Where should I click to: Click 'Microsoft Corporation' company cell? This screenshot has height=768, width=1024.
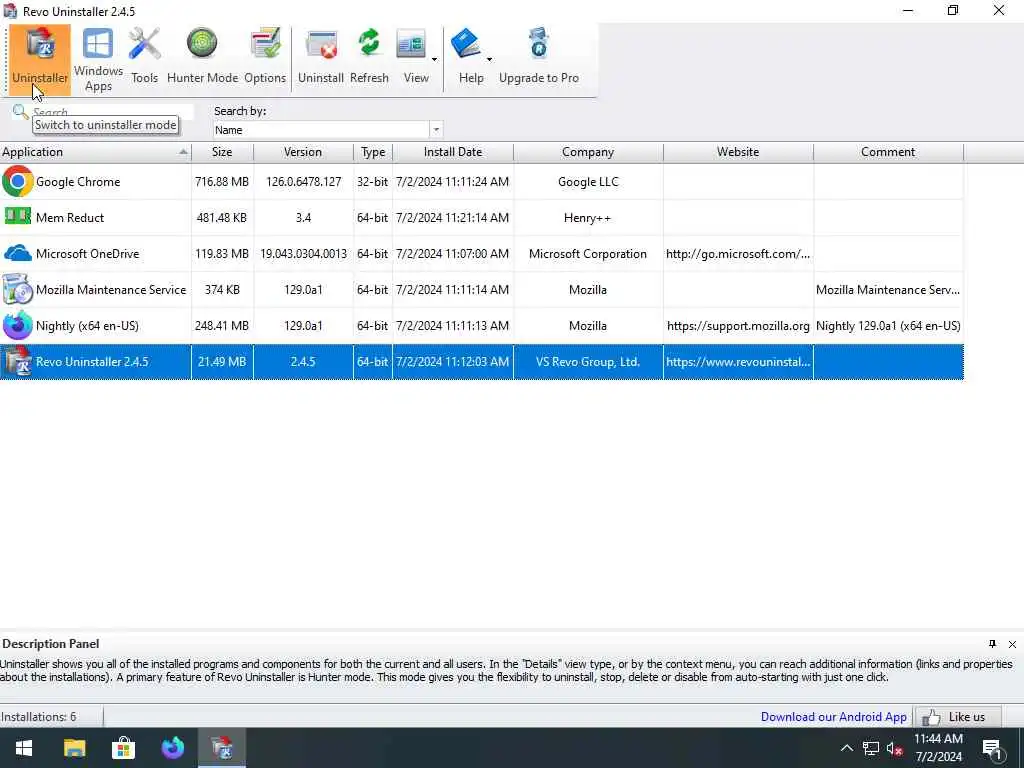click(x=588, y=253)
